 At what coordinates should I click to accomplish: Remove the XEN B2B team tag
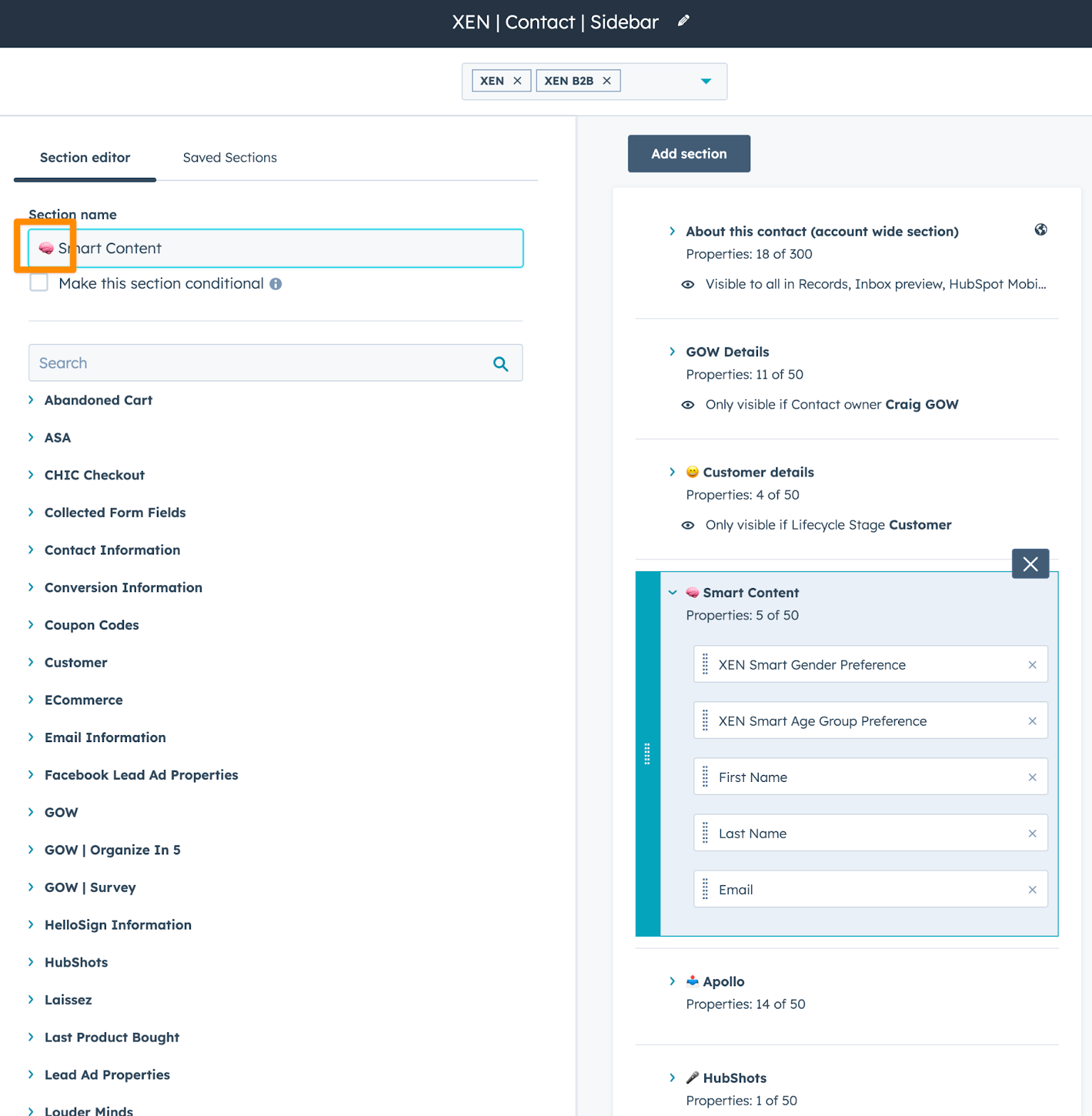(607, 81)
